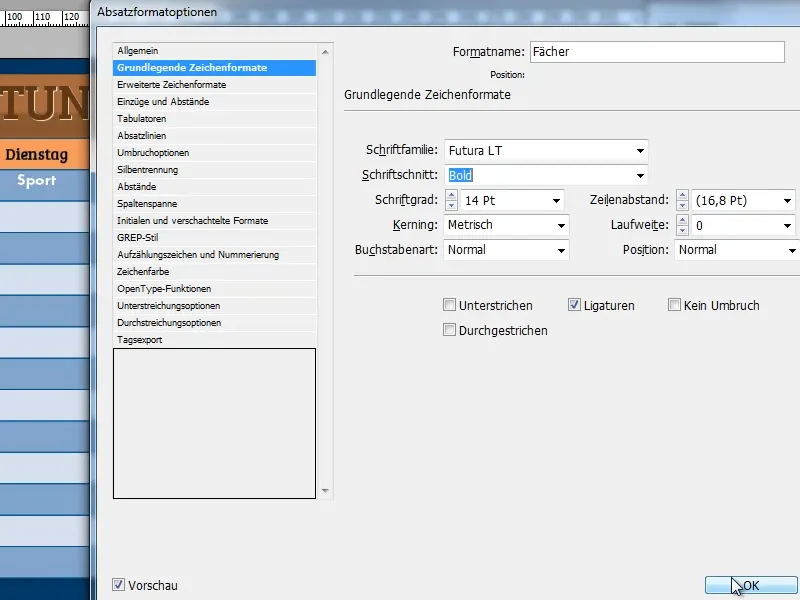Toggle the Vorschau preview checkbox

118,585
